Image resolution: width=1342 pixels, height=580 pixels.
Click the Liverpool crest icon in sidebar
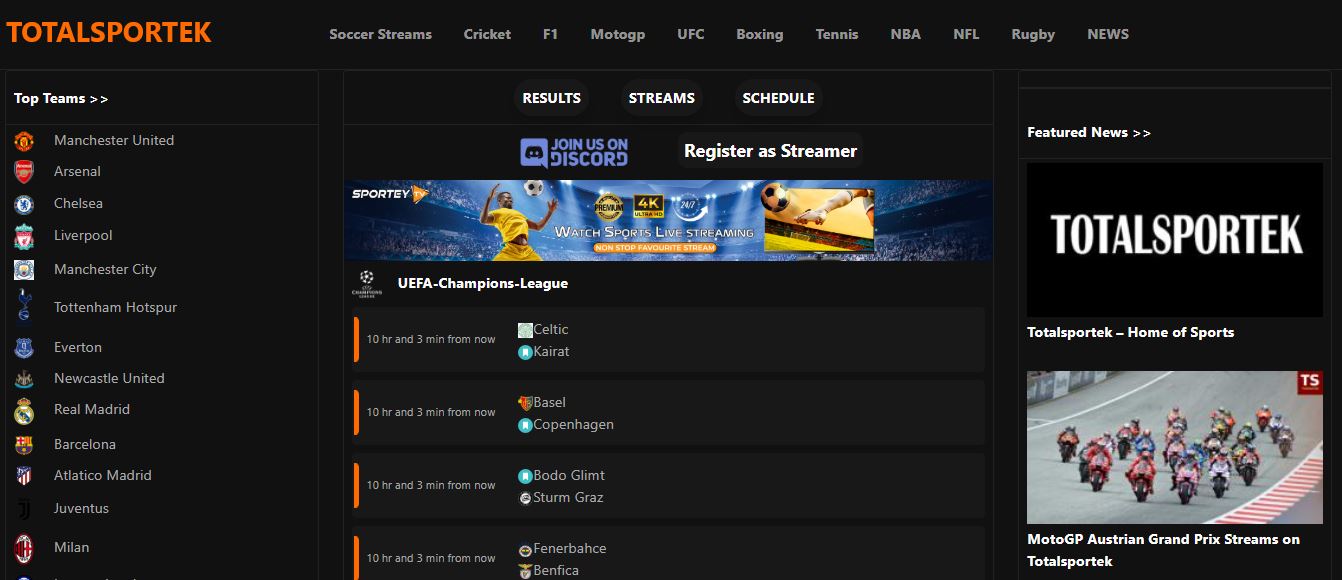coord(24,236)
